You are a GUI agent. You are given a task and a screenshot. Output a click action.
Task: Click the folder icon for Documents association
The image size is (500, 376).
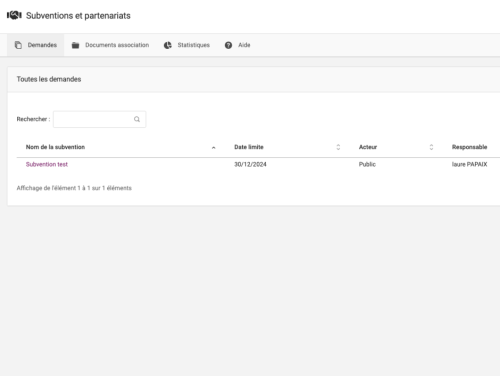pos(75,45)
